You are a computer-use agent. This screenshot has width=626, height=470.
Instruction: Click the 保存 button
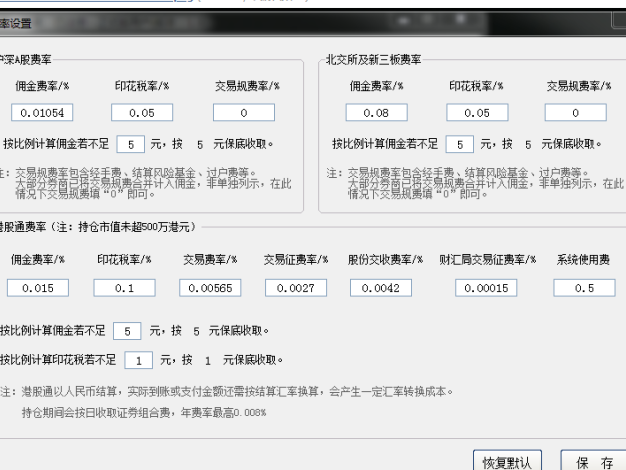(594, 462)
